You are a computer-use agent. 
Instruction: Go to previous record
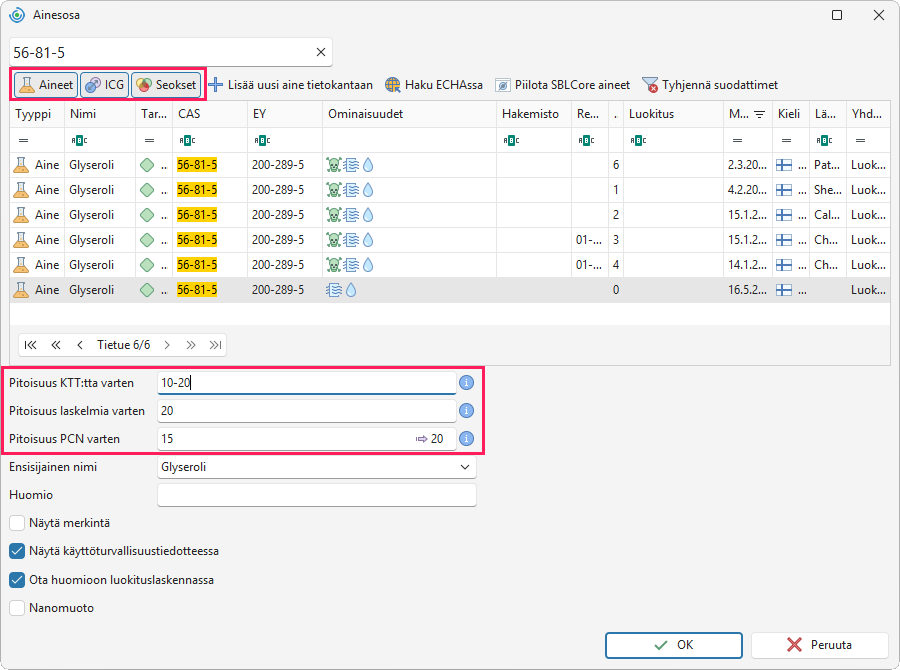80,345
